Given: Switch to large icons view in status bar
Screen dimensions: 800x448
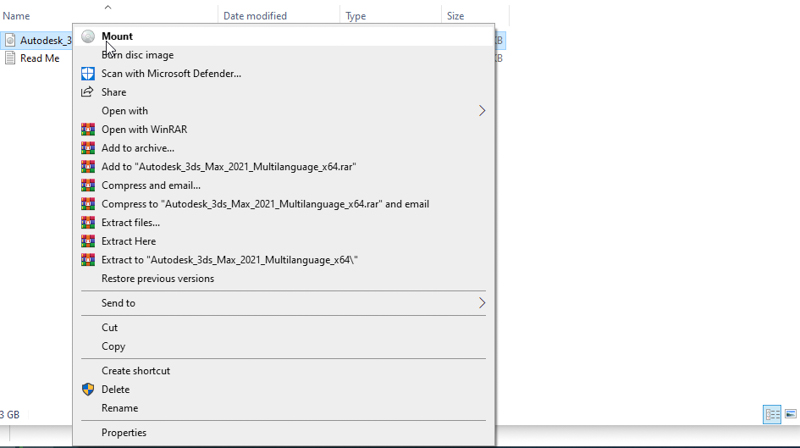Looking at the screenshot, I should [791, 414].
